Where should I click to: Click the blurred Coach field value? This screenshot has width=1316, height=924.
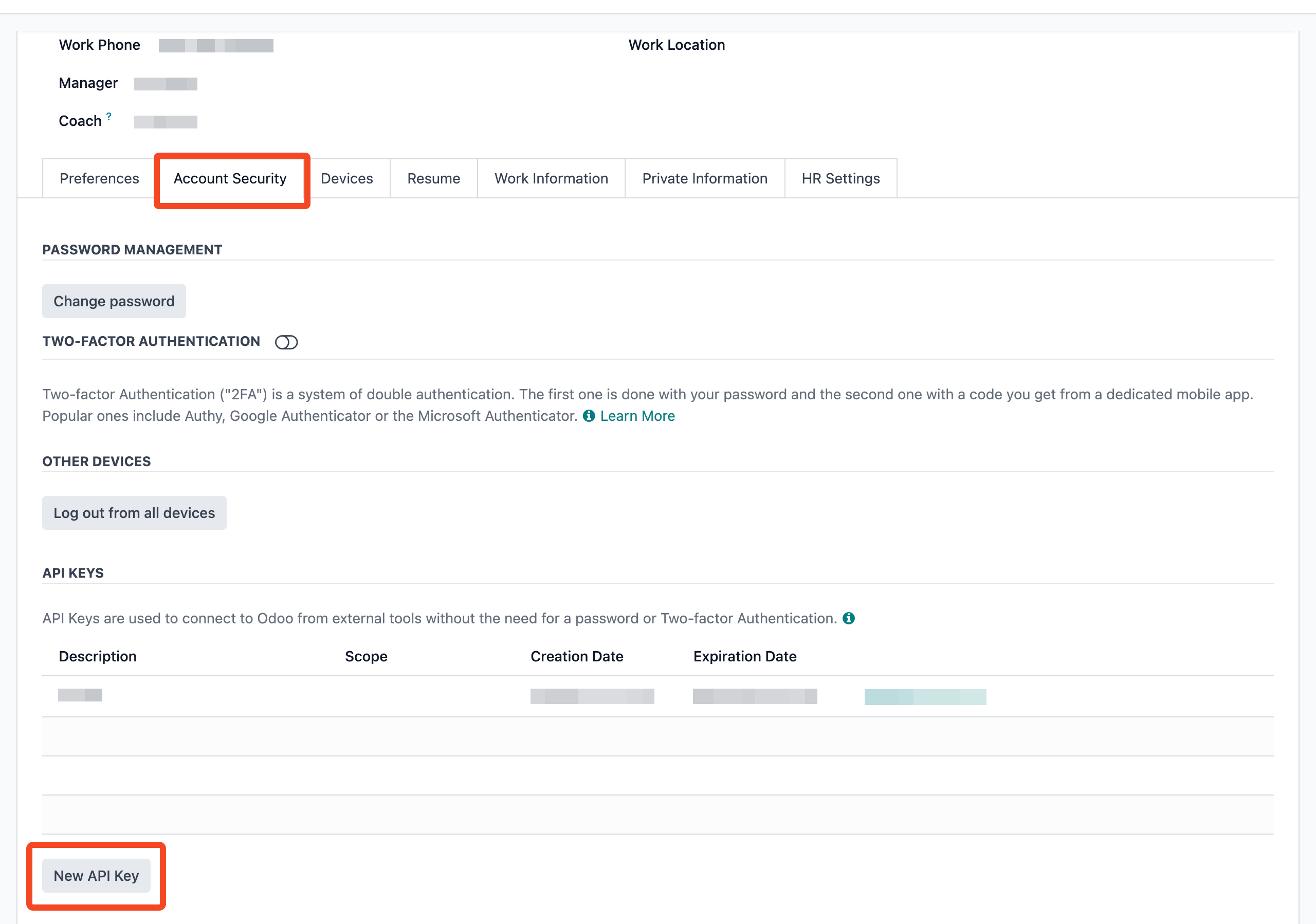click(166, 121)
